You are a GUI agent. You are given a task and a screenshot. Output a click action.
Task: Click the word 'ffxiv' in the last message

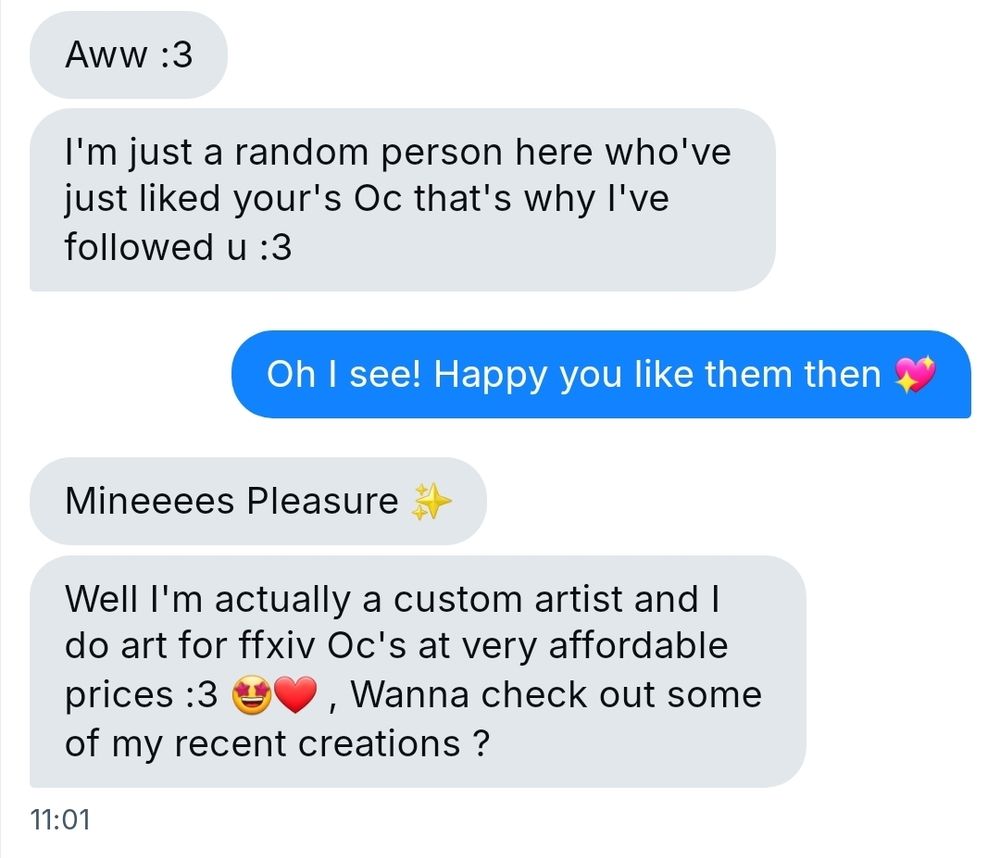[277, 646]
